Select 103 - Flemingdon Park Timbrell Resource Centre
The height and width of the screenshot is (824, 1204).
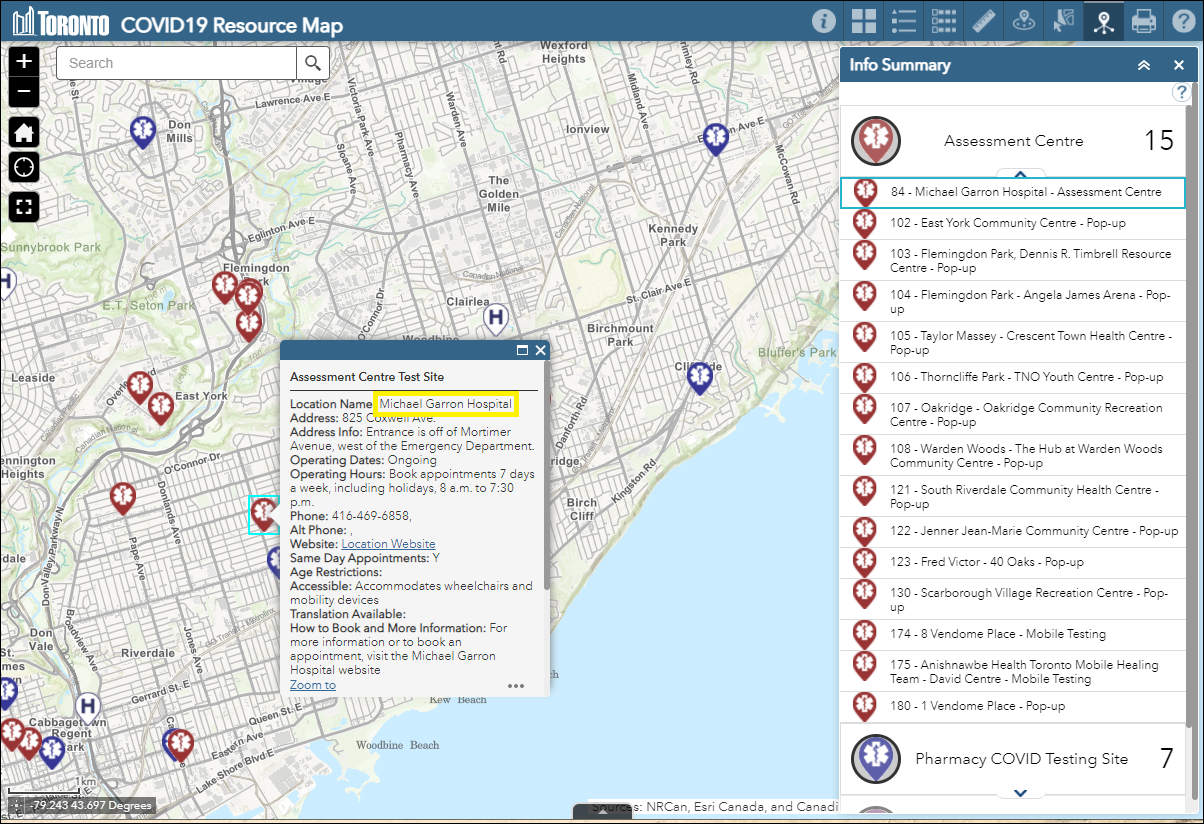click(x=1013, y=261)
